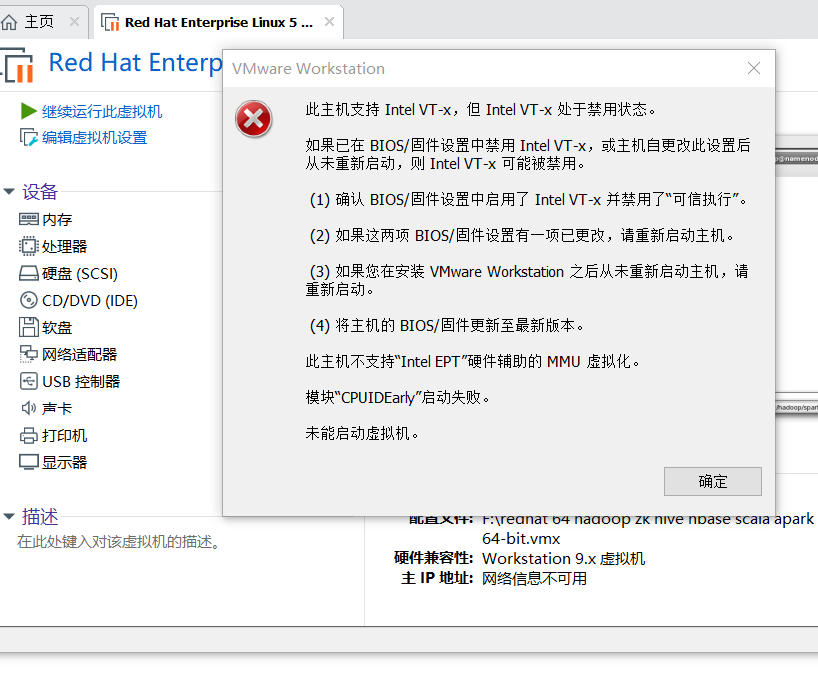The image size is (818, 675).
Task: Select the 网络适配器 device entry
Action: [79, 355]
